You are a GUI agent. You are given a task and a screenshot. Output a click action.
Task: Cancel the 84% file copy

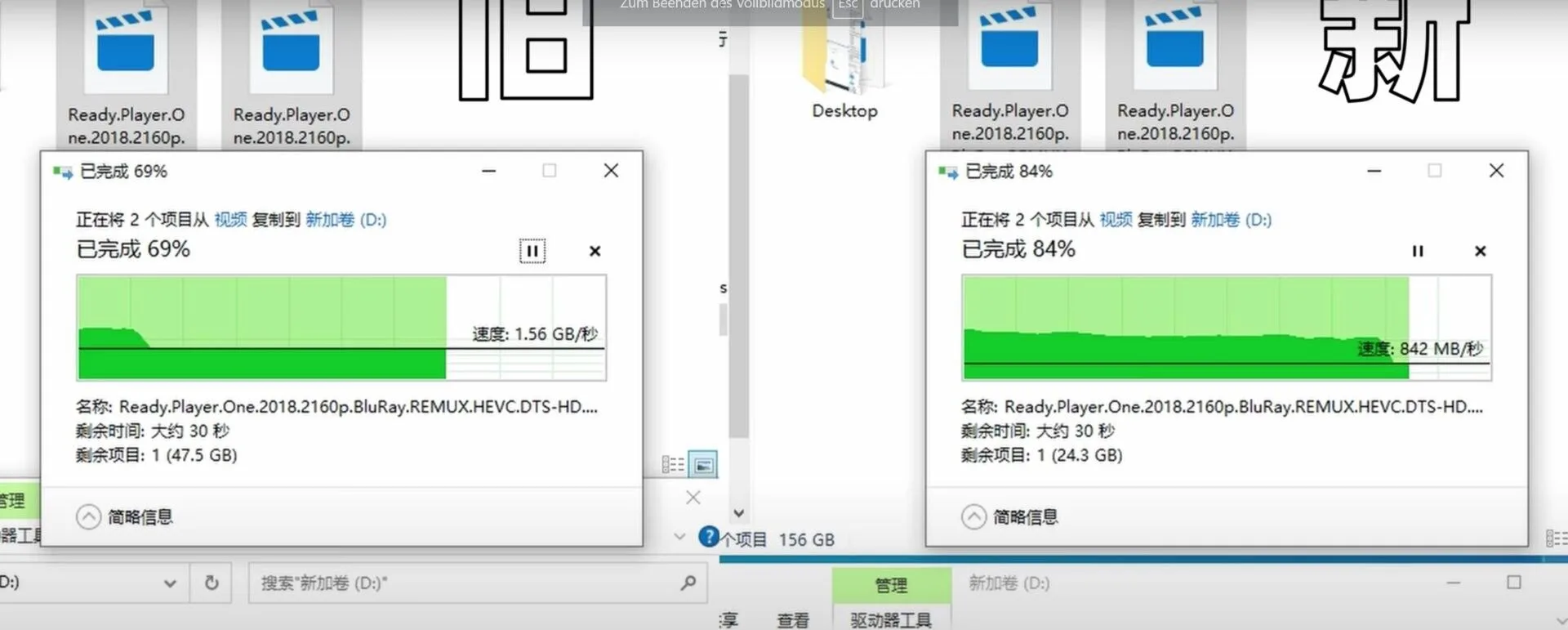[x=1480, y=251]
